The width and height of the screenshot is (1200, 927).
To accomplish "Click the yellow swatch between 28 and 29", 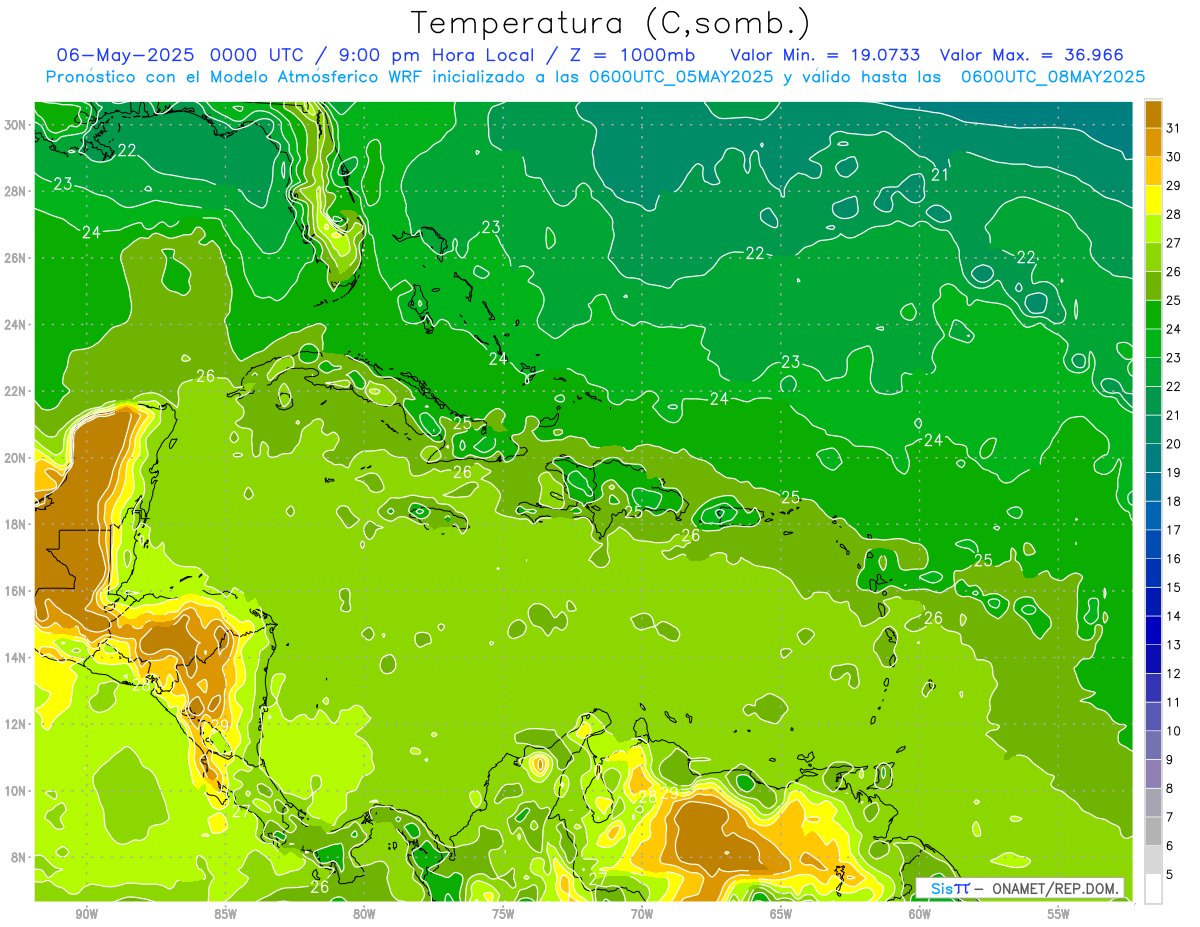I will click(x=1153, y=200).
